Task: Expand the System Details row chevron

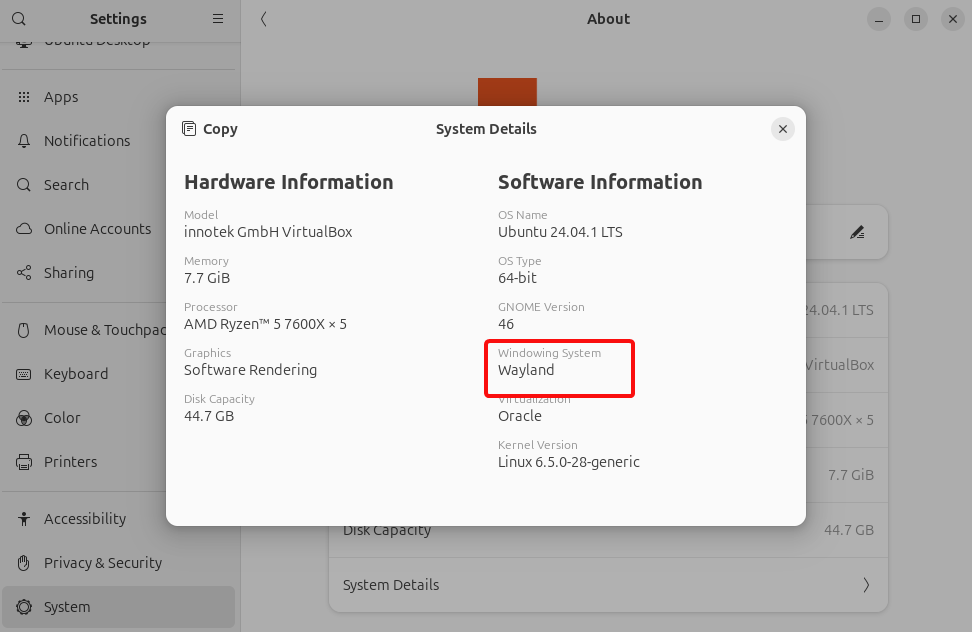Action: pos(866,585)
